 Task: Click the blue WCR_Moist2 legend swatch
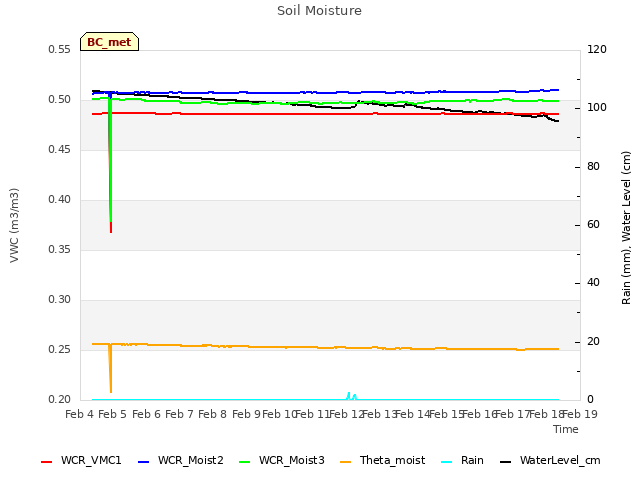coord(144,462)
